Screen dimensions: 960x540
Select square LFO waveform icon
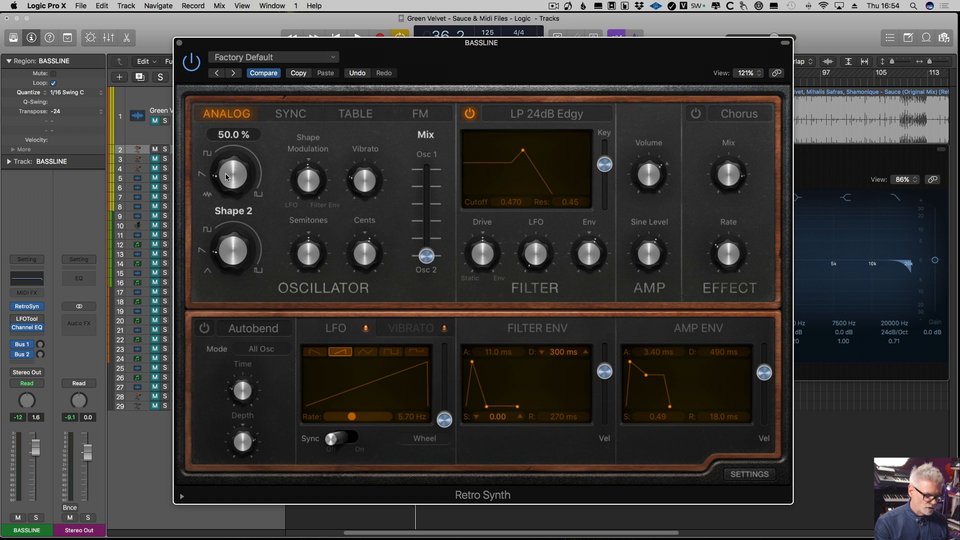pos(391,351)
